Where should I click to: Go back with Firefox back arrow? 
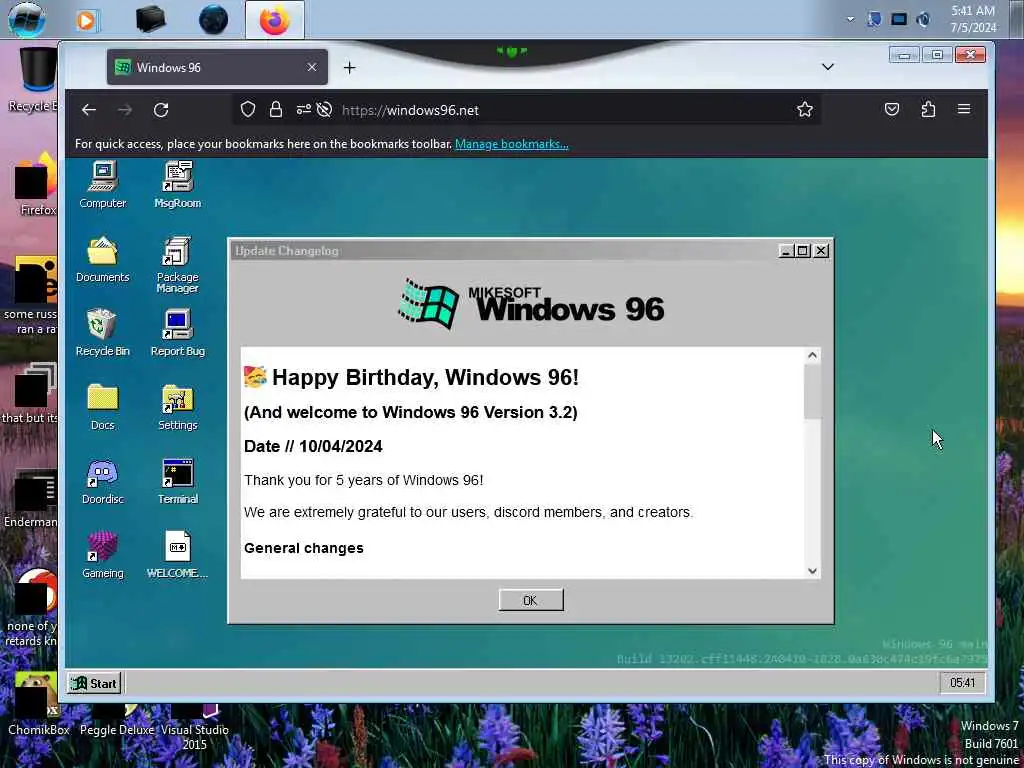(x=89, y=110)
